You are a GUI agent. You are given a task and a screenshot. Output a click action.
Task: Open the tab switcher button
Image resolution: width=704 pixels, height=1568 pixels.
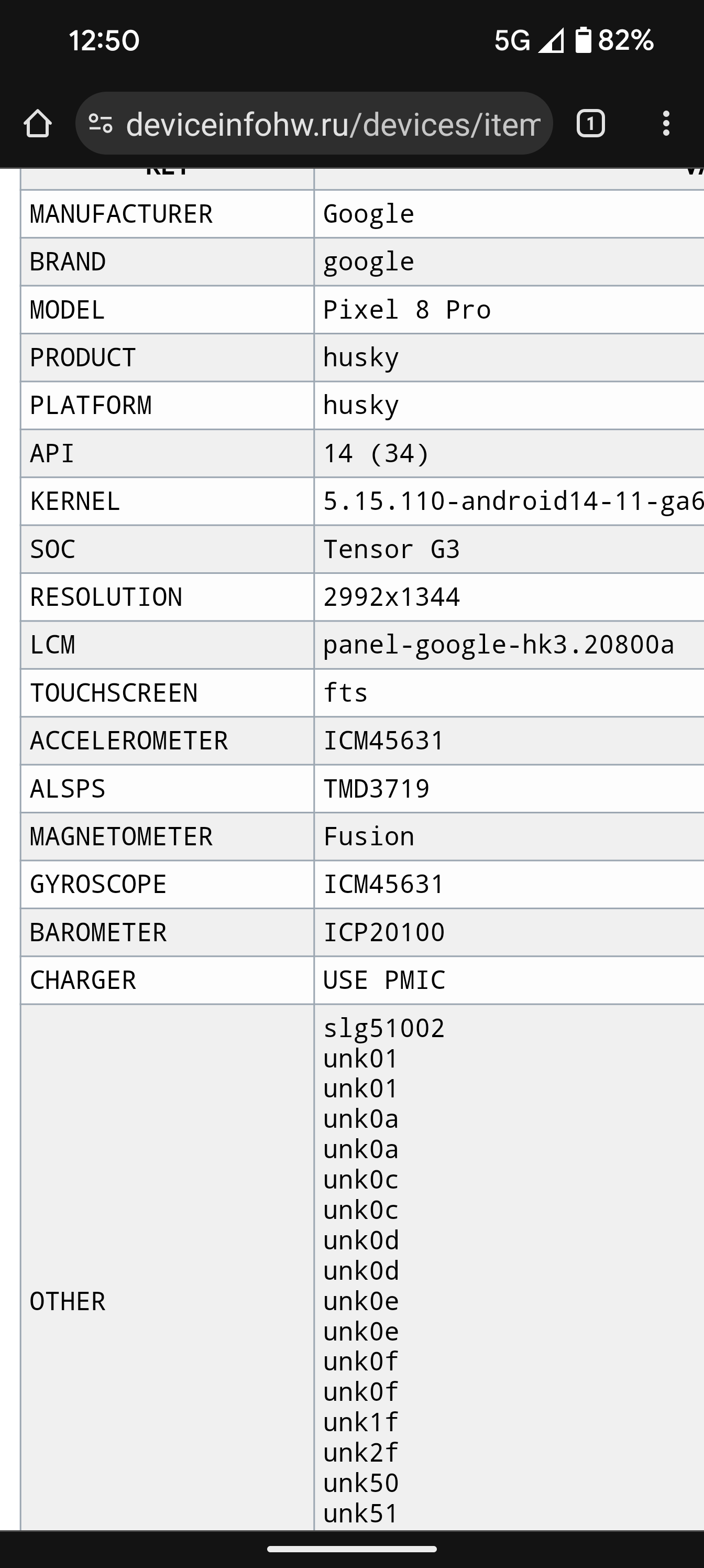tap(590, 124)
